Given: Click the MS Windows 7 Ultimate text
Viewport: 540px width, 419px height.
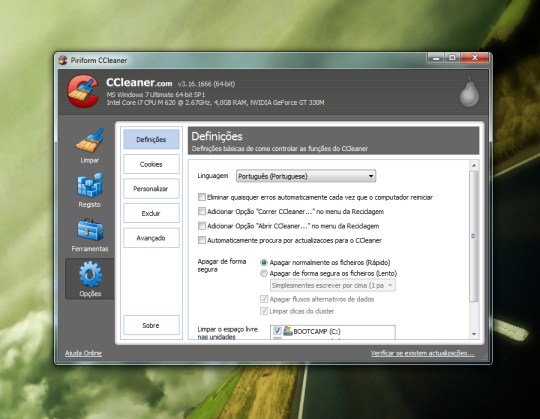Looking at the screenshot, I should (x=156, y=95).
